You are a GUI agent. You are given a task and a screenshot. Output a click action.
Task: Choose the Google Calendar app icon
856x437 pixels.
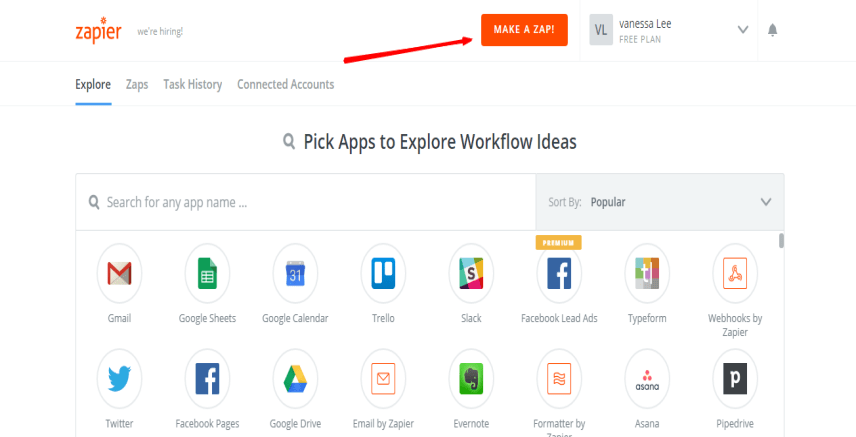click(x=295, y=273)
